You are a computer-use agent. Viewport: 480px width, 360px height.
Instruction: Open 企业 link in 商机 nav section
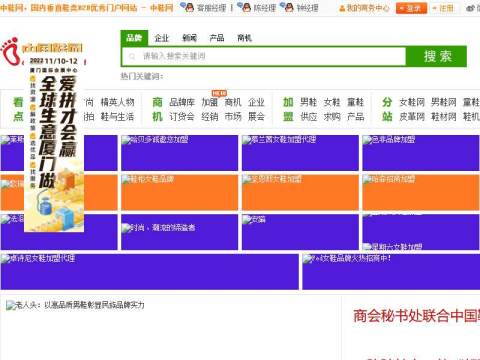[x=256, y=102]
